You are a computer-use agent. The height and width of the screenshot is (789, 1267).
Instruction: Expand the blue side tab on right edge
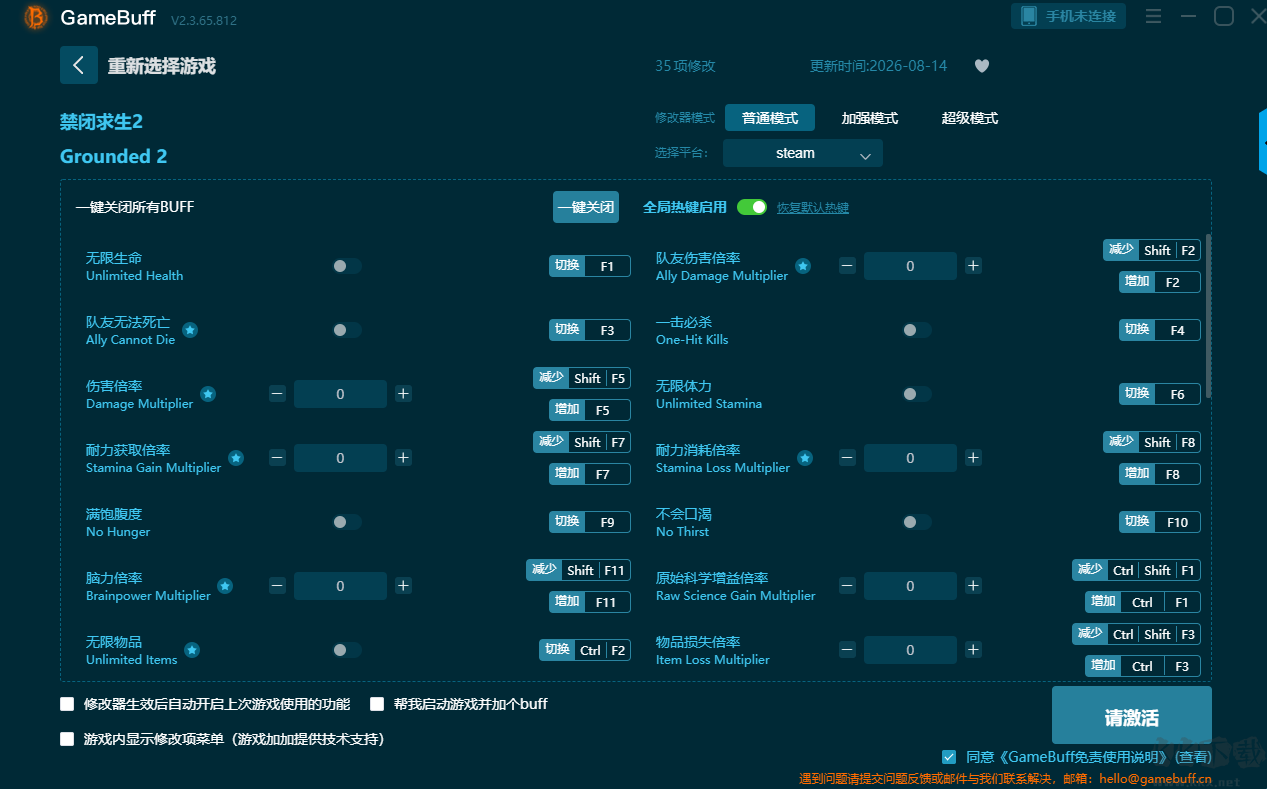tap(1262, 142)
